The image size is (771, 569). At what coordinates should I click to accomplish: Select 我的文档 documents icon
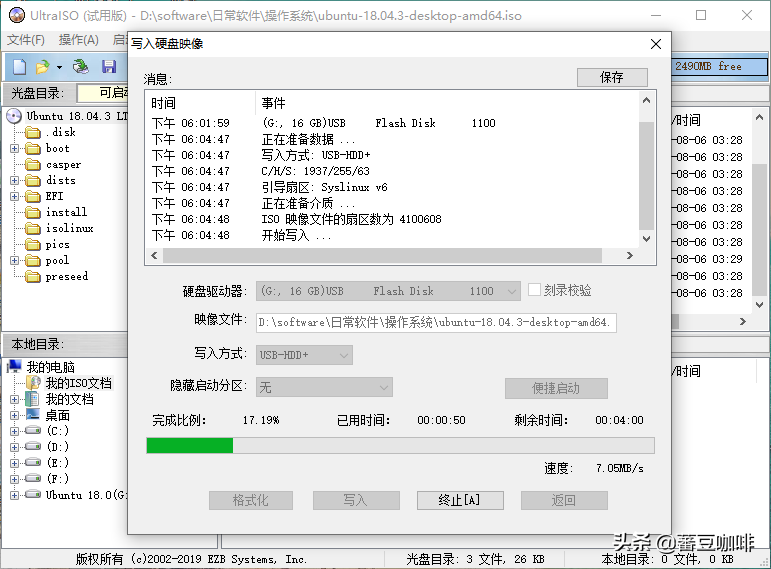point(32,399)
